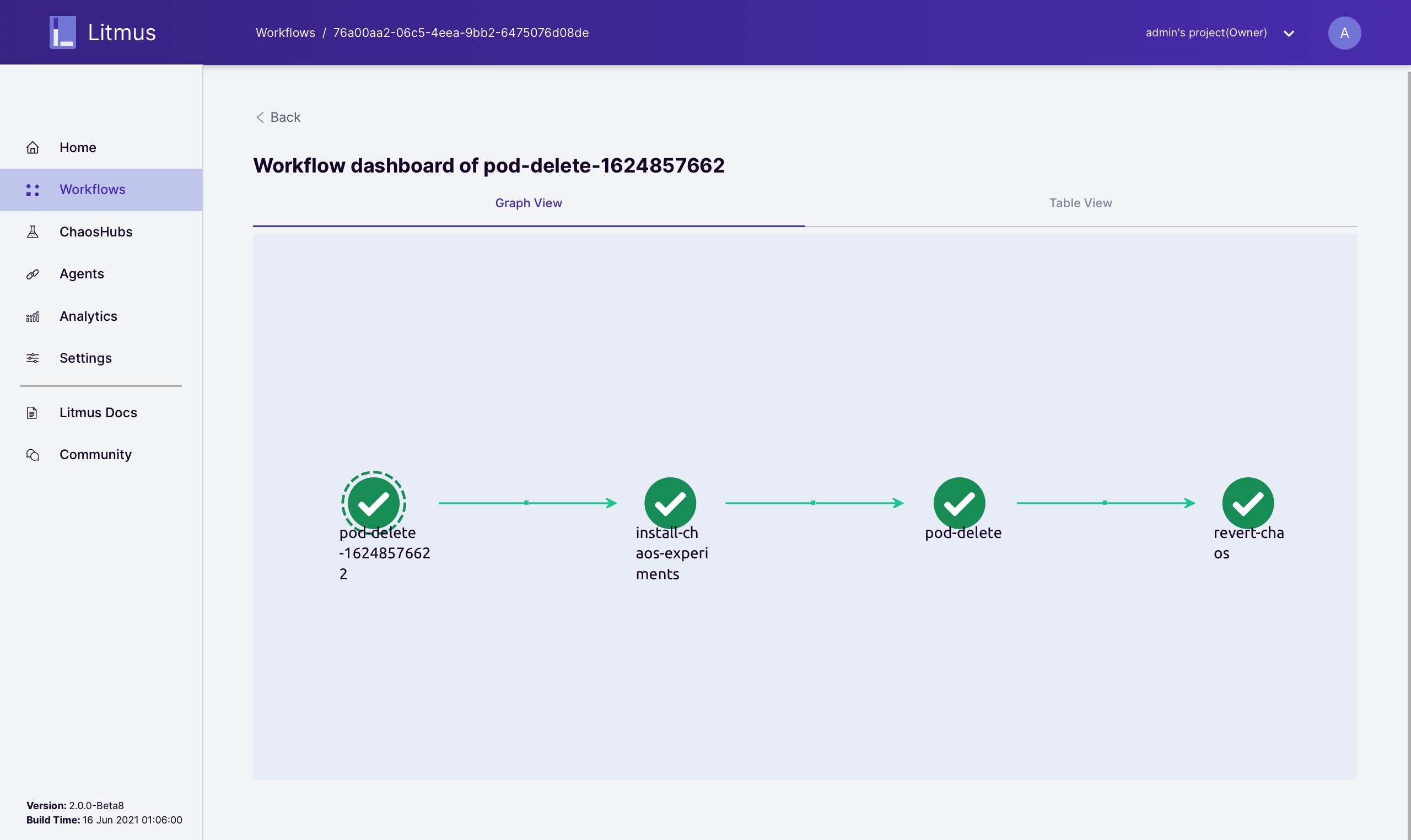Select the revert-chaos graph node
This screenshot has width=1411, height=840.
point(1247,503)
